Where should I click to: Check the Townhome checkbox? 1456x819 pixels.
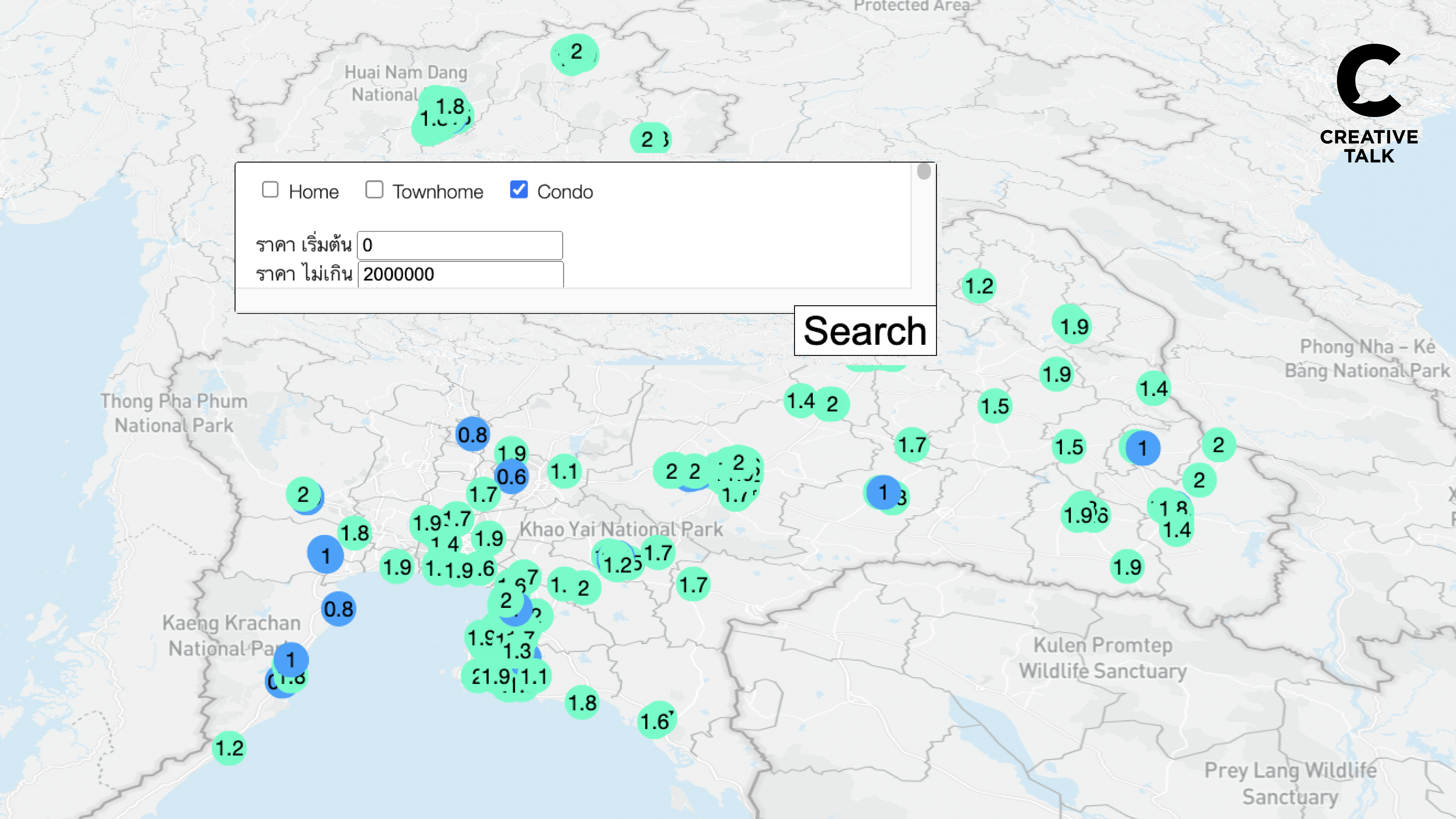(374, 190)
